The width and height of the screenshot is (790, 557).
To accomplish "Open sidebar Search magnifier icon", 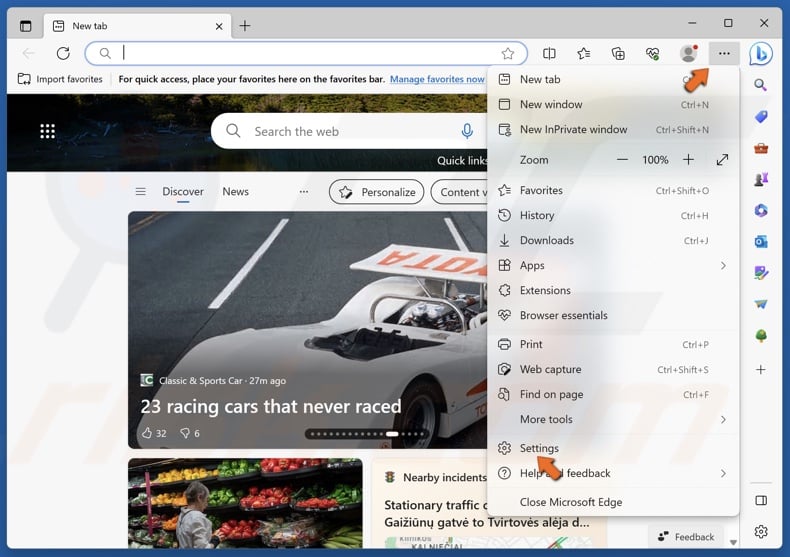I will coord(761,85).
